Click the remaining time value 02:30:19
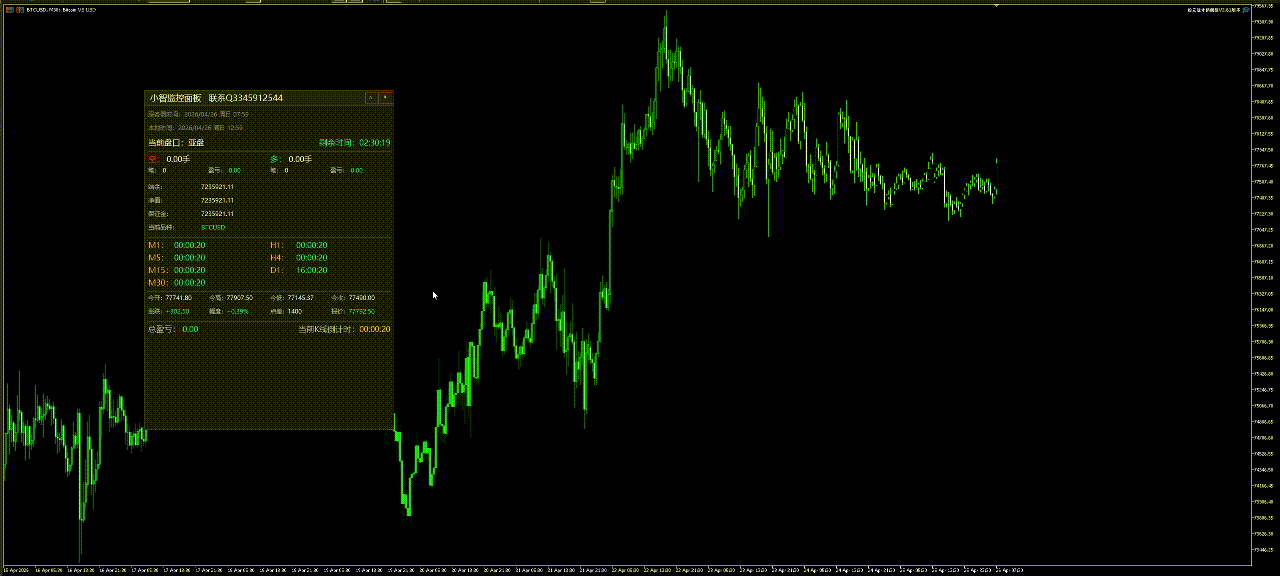This screenshot has width=1280, height=576. (x=375, y=143)
